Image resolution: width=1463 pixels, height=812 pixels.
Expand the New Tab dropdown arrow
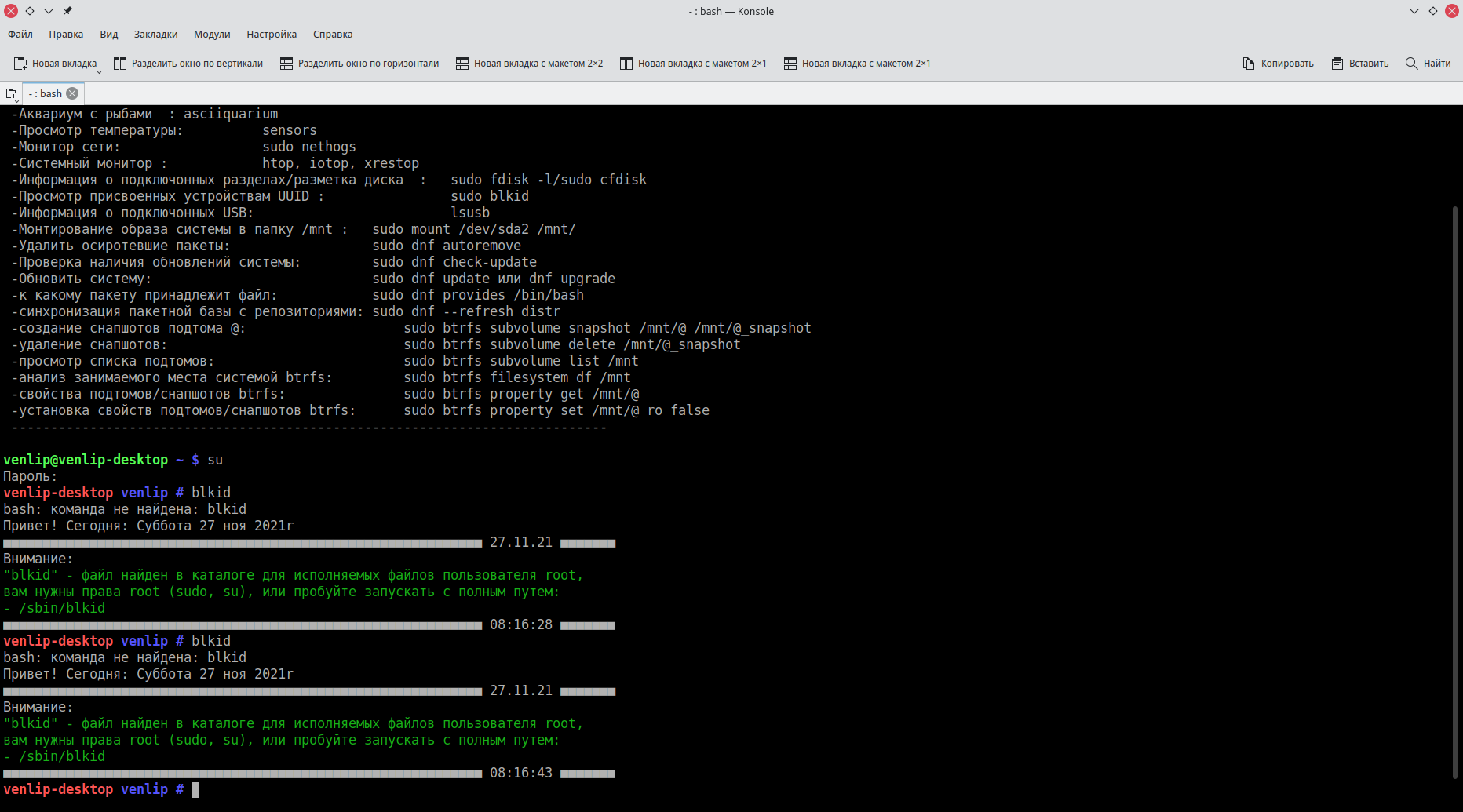tap(100, 71)
